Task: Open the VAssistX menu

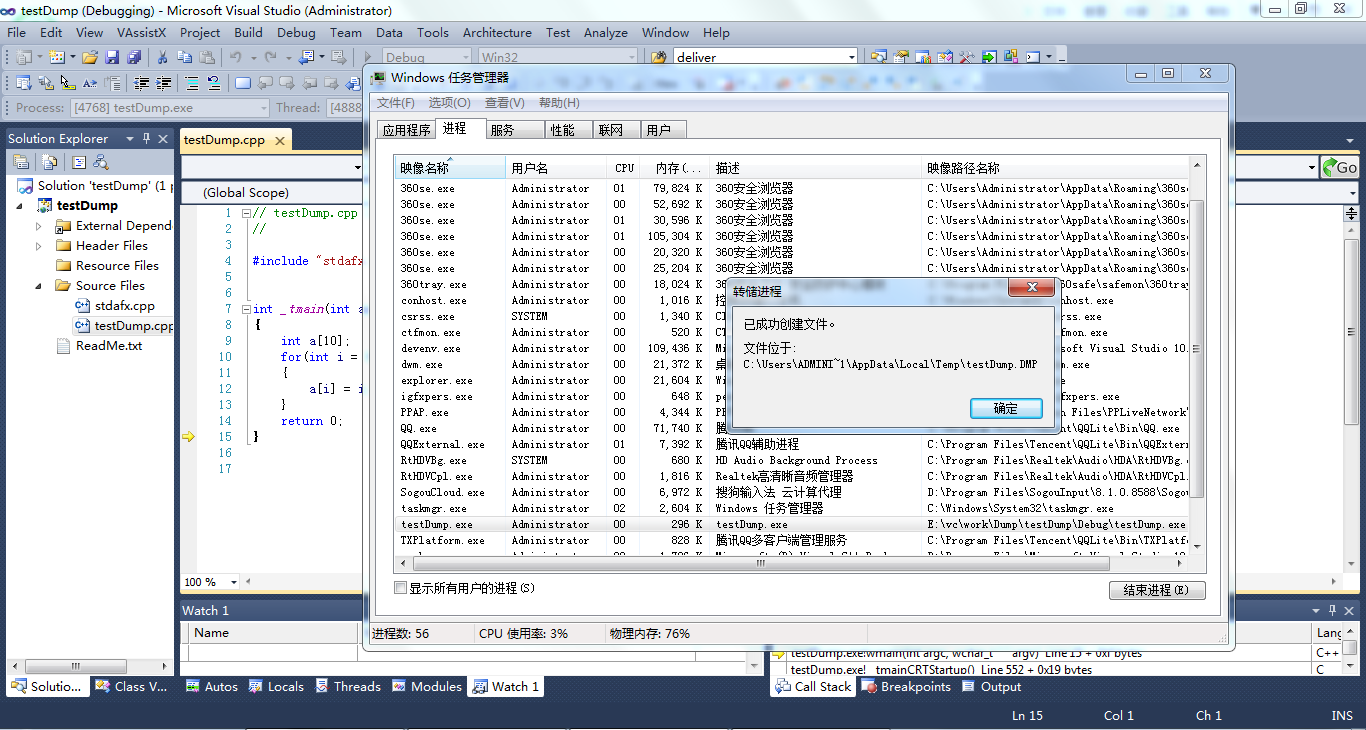Action: click(141, 32)
